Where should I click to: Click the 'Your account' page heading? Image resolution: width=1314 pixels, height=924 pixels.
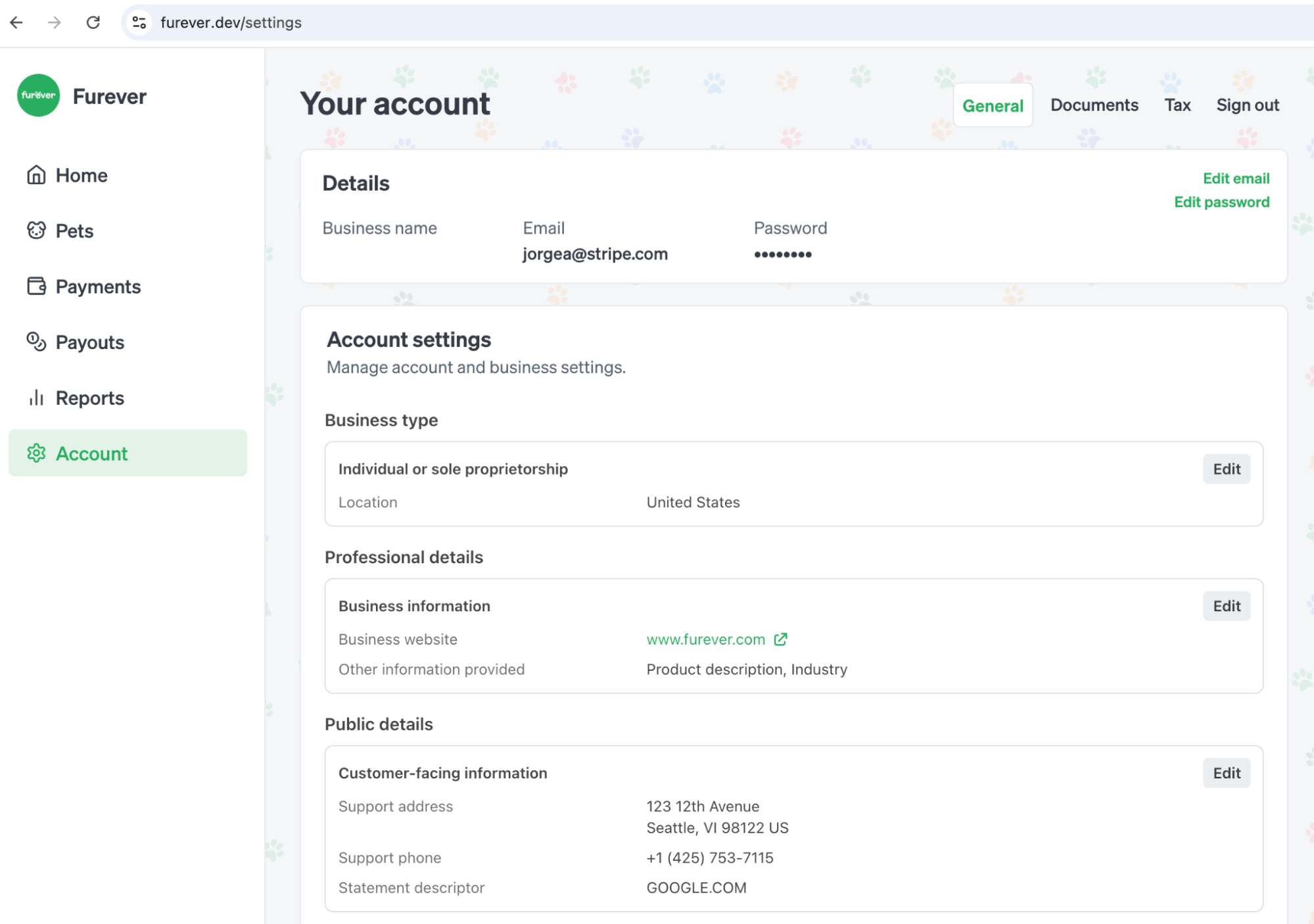click(395, 104)
